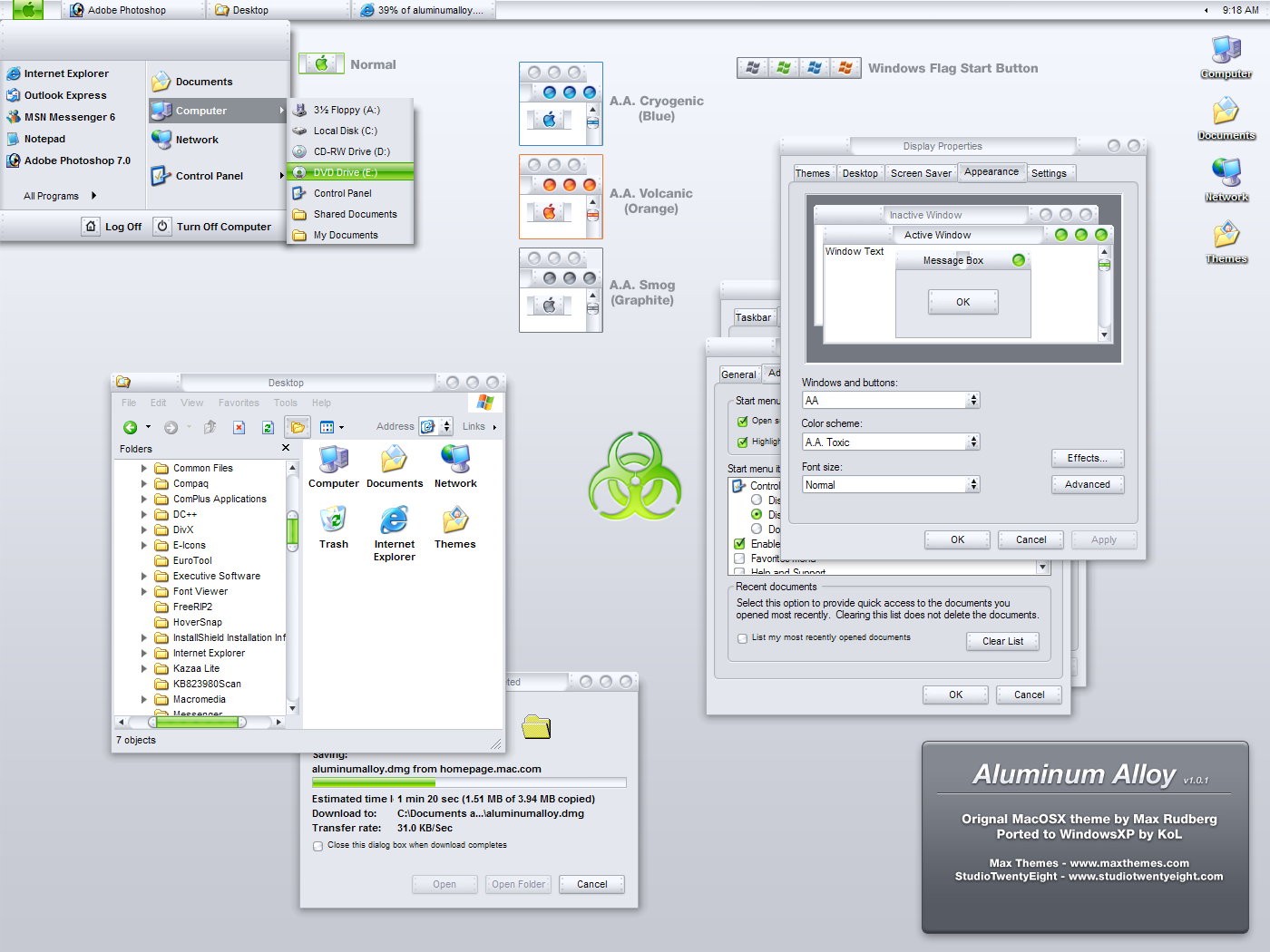Viewport: 1270px width, 952px height.
Task: Launch Adobe Photoshop 7.0 from Start menu
Action: point(69,160)
